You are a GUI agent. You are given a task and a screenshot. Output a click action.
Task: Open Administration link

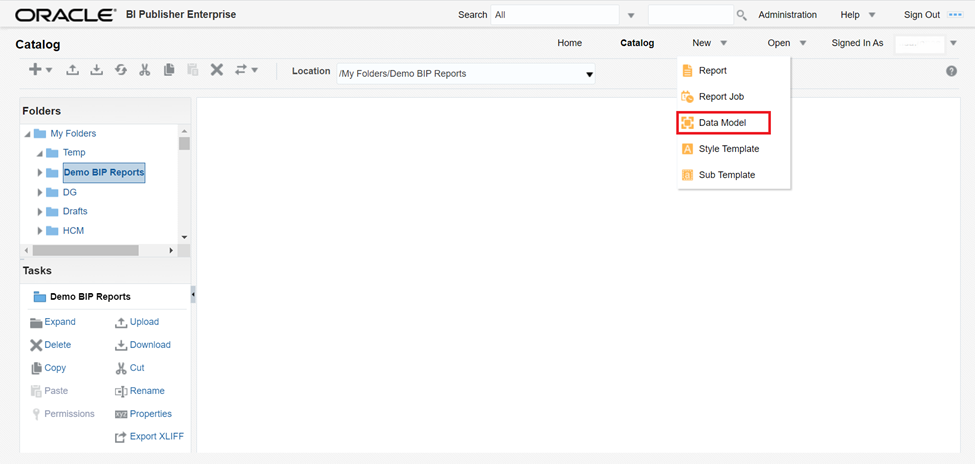click(787, 15)
